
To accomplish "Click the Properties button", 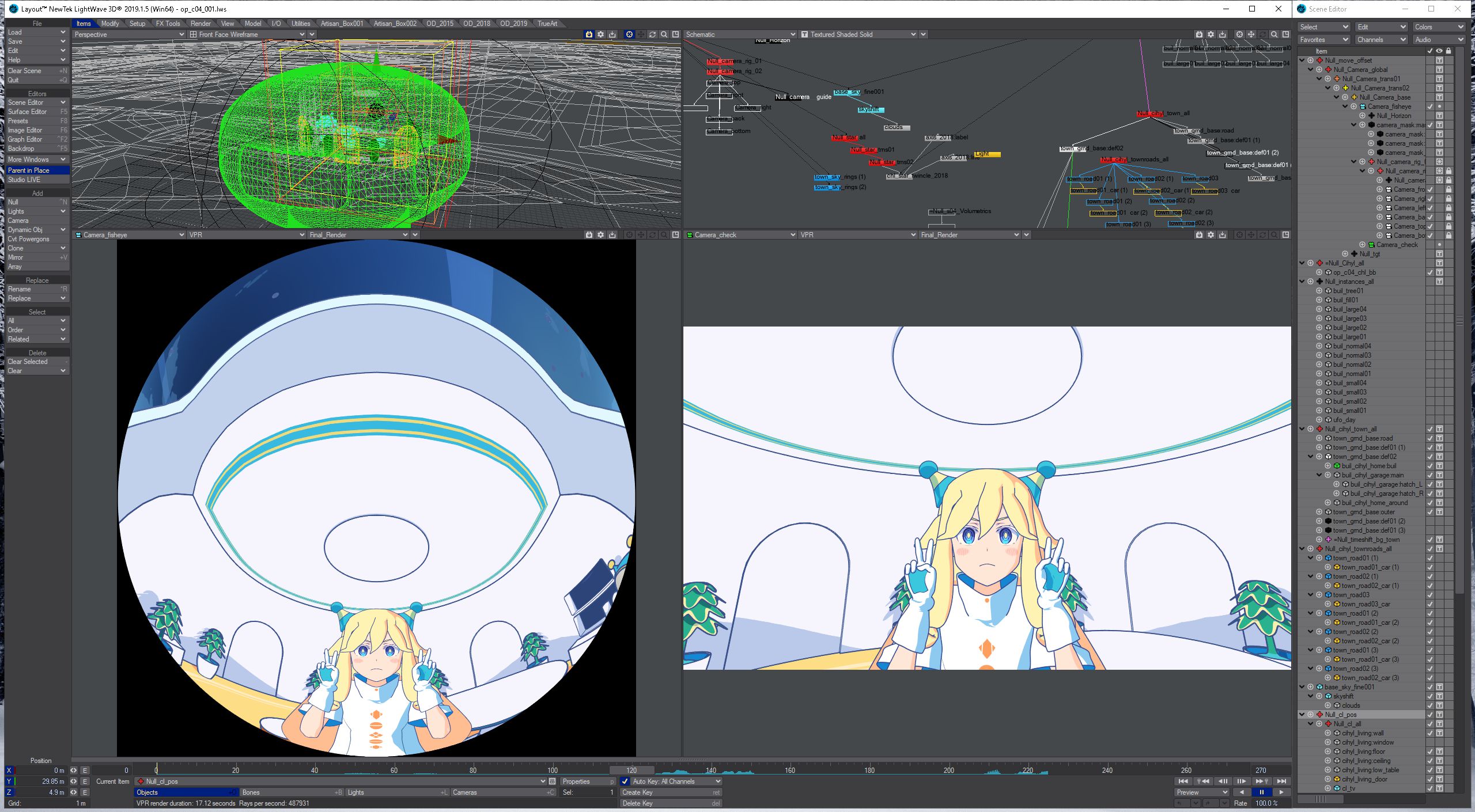I will click(588, 781).
